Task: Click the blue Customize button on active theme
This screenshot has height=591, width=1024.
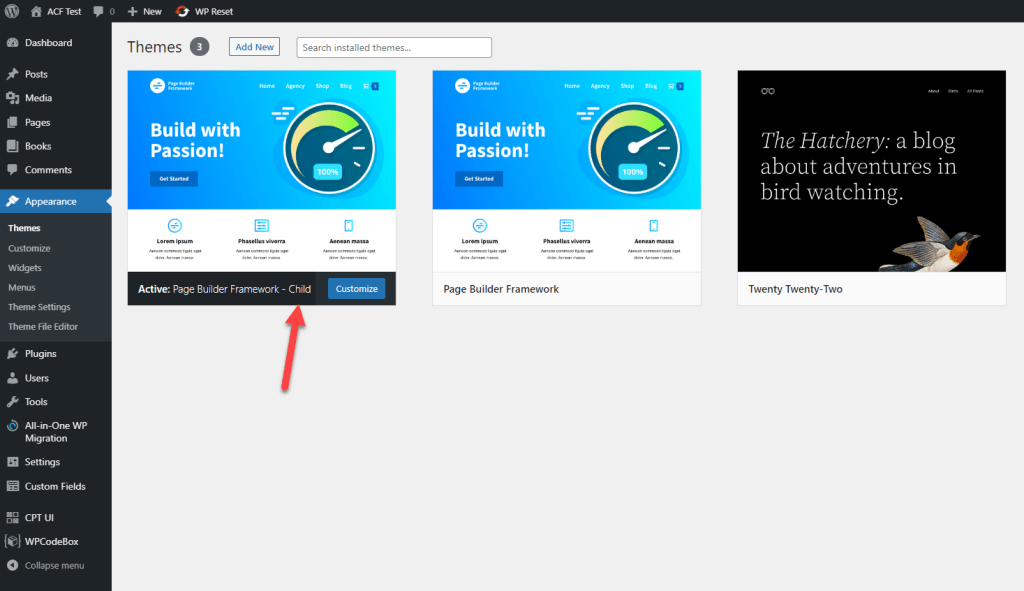Action: pyautogui.click(x=357, y=289)
